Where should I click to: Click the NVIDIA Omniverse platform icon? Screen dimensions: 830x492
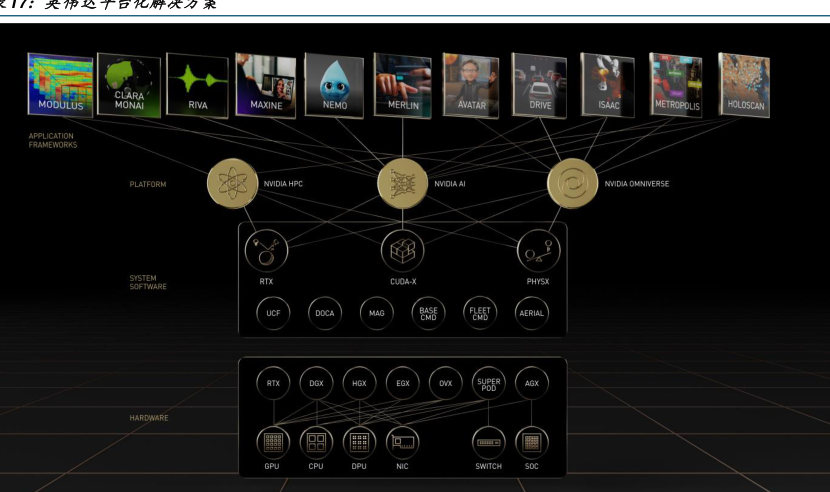pos(573,184)
